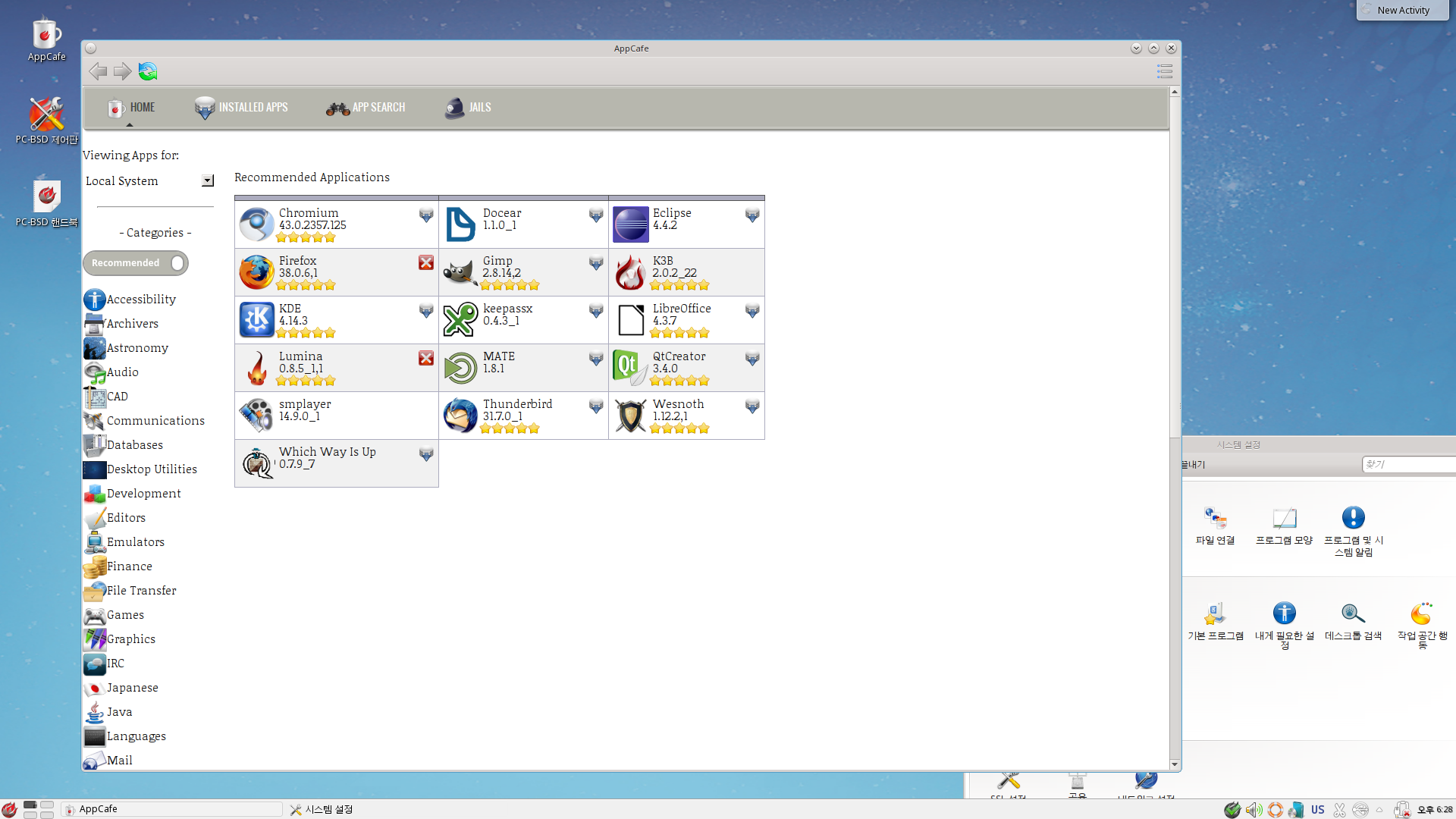The height and width of the screenshot is (819, 1456).
Task: Install Thunderbird via its download icon
Action: pos(596,406)
